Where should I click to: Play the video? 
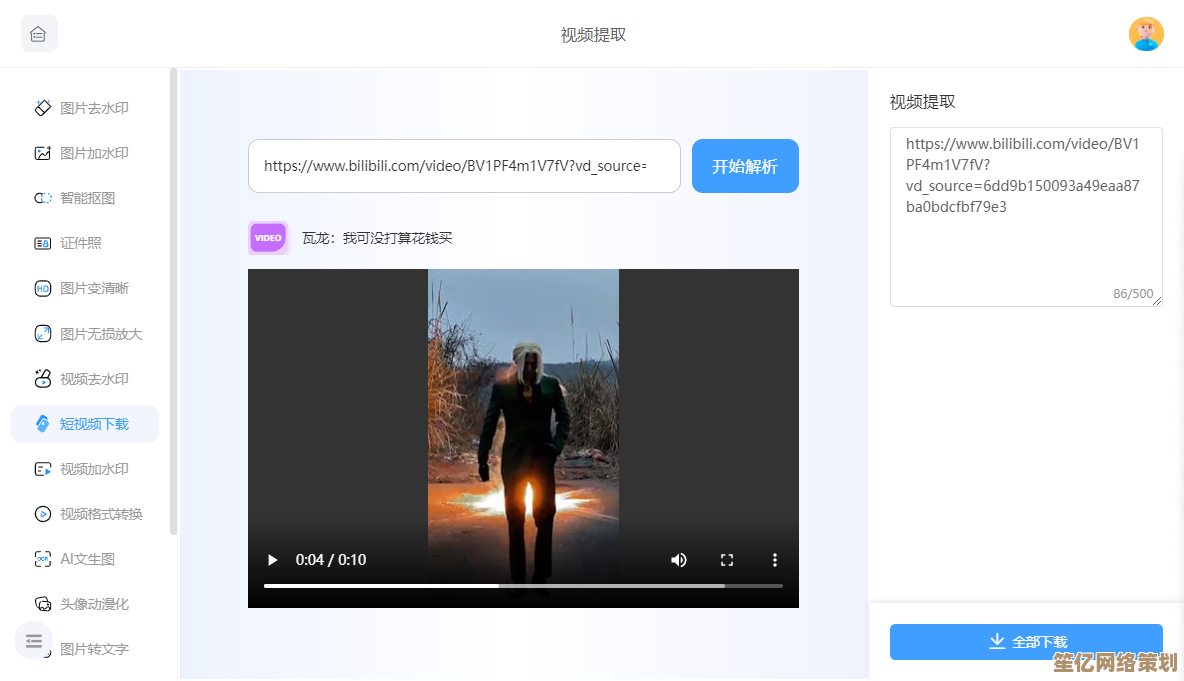pyautogui.click(x=272, y=560)
